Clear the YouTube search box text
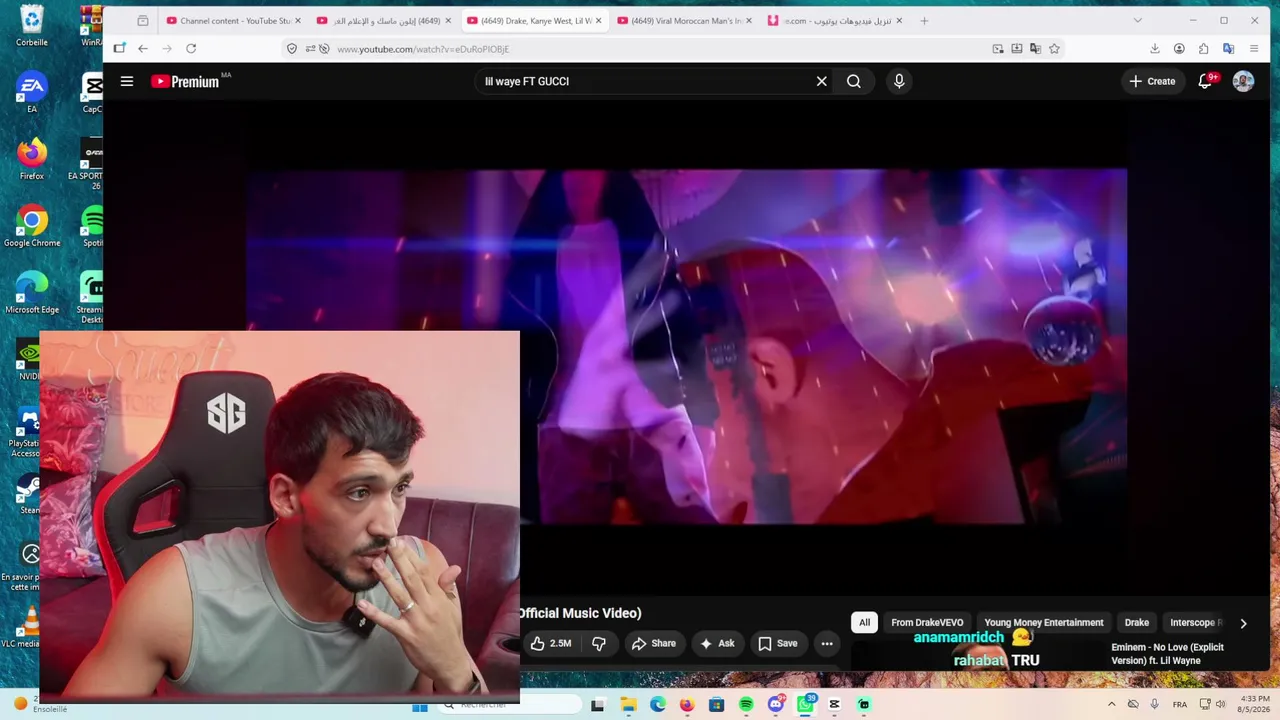Image resolution: width=1280 pixels, height=720 pixels. click(x=822, y=81)
